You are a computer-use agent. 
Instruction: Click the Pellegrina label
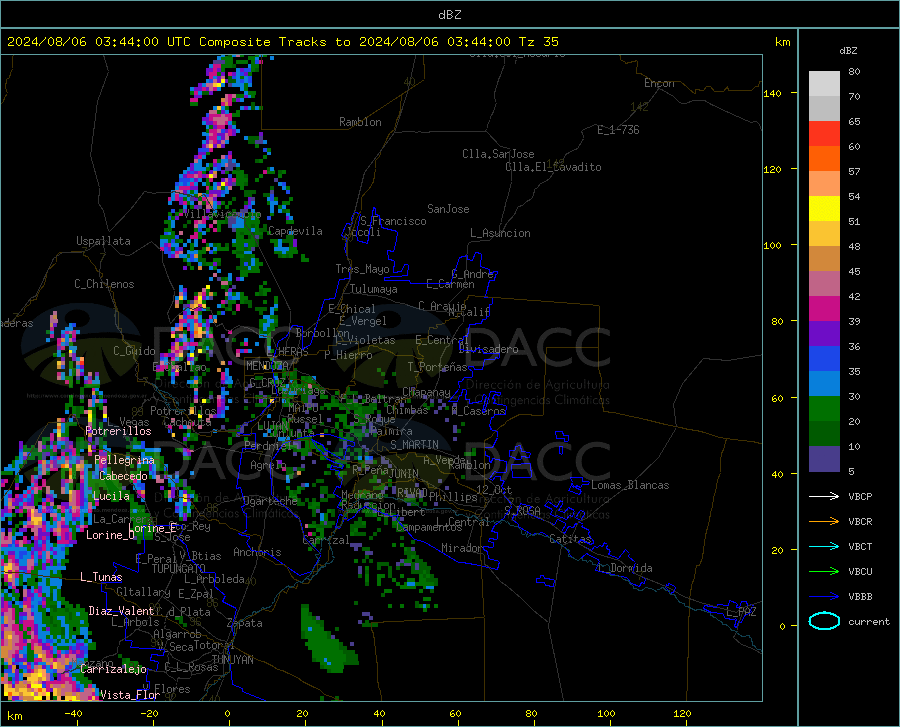[x=125, y=460]
